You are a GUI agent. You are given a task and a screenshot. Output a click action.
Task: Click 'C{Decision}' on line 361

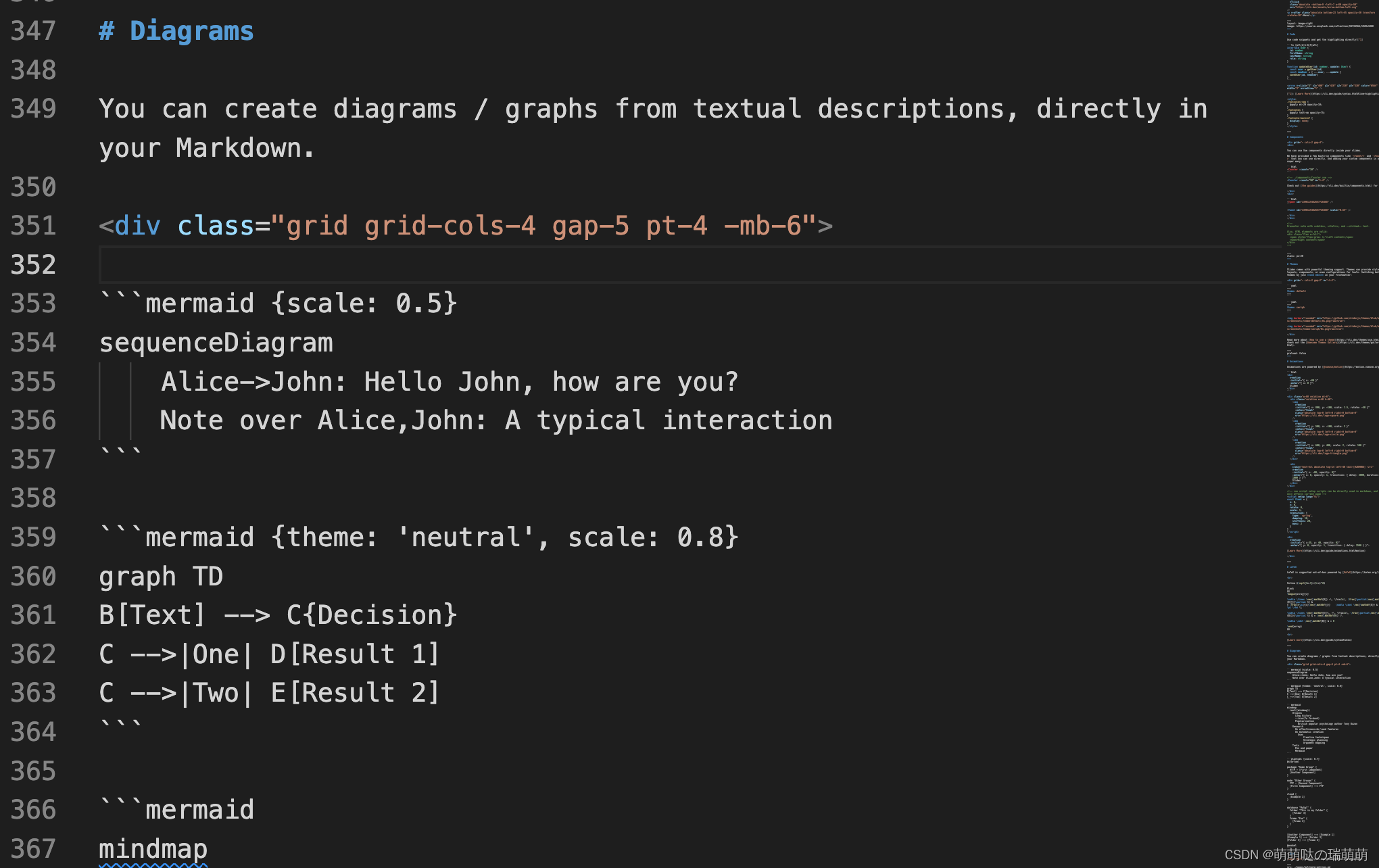point(372,615)
